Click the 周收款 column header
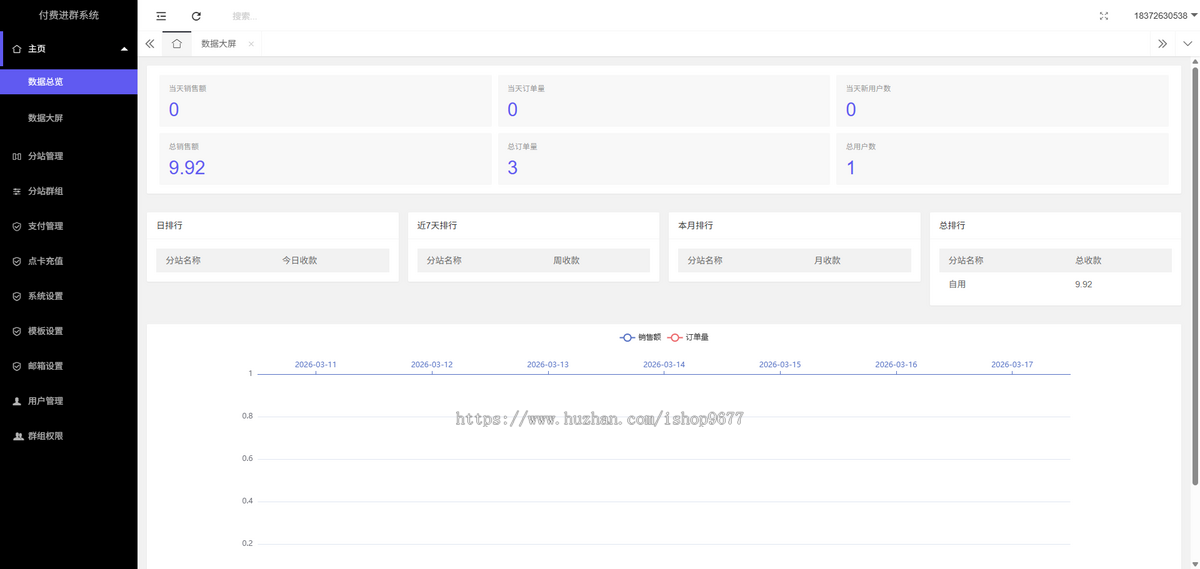 (566, 260)
